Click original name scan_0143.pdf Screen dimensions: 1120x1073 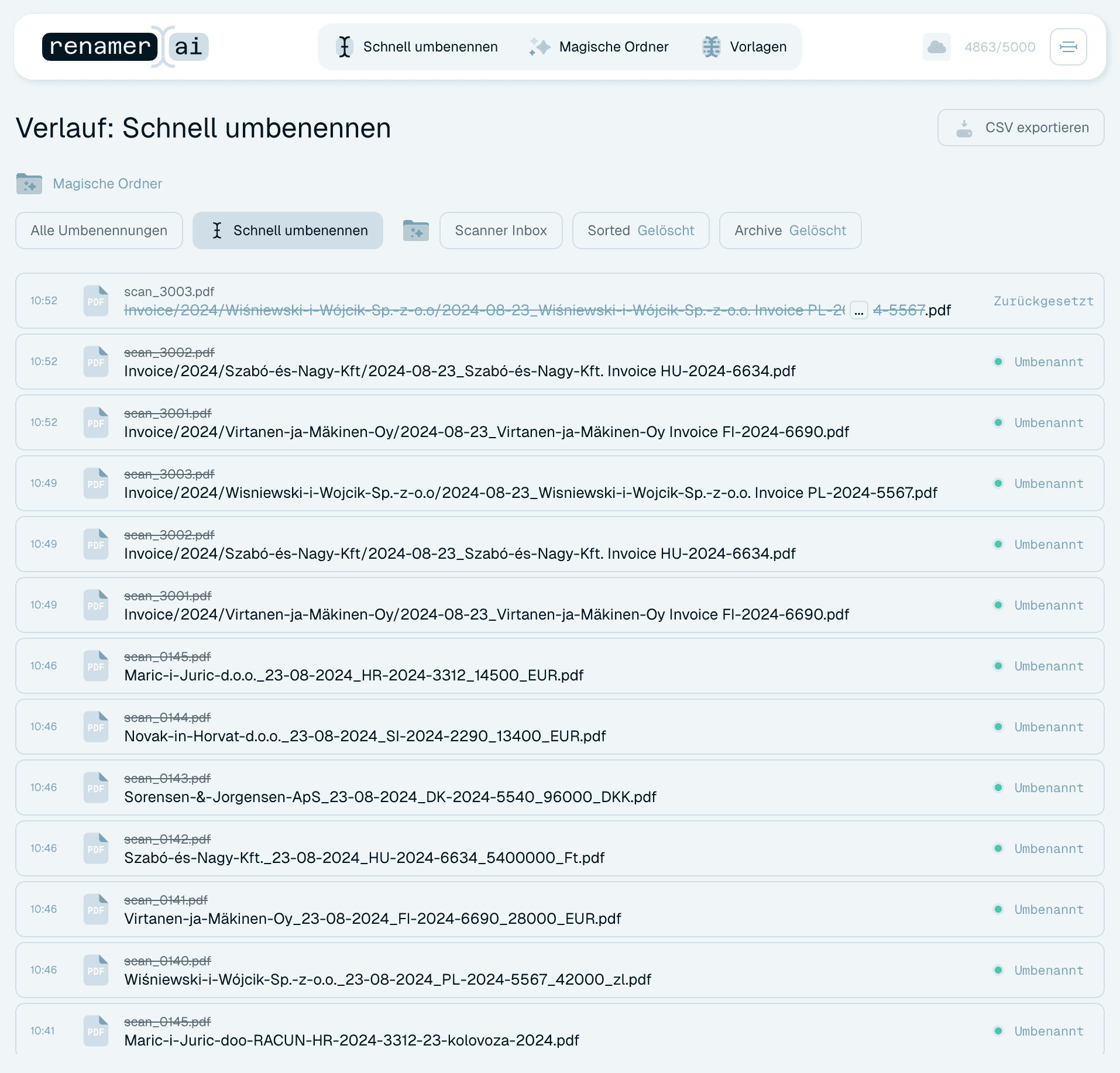pos(167,778)
